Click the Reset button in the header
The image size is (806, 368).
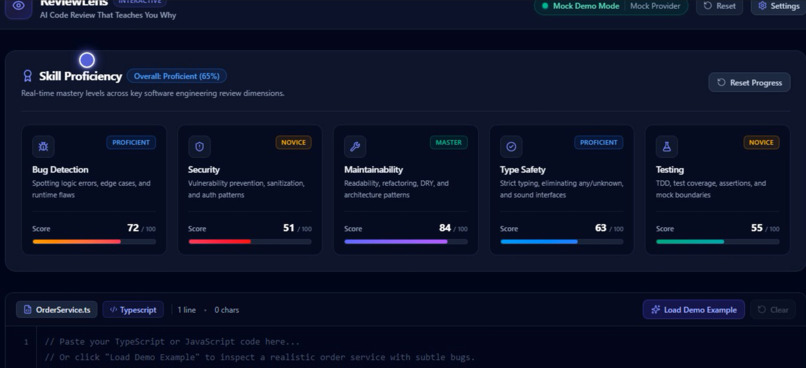click(x=719, y=6)
